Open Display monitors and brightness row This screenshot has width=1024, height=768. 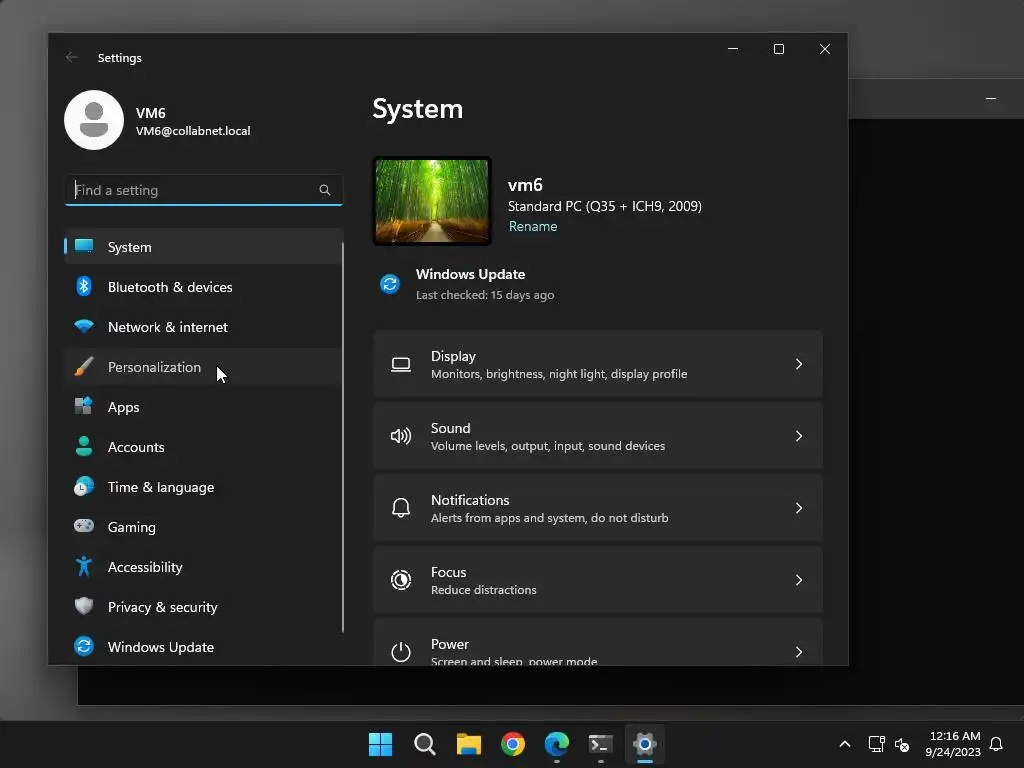click(598, 364)
